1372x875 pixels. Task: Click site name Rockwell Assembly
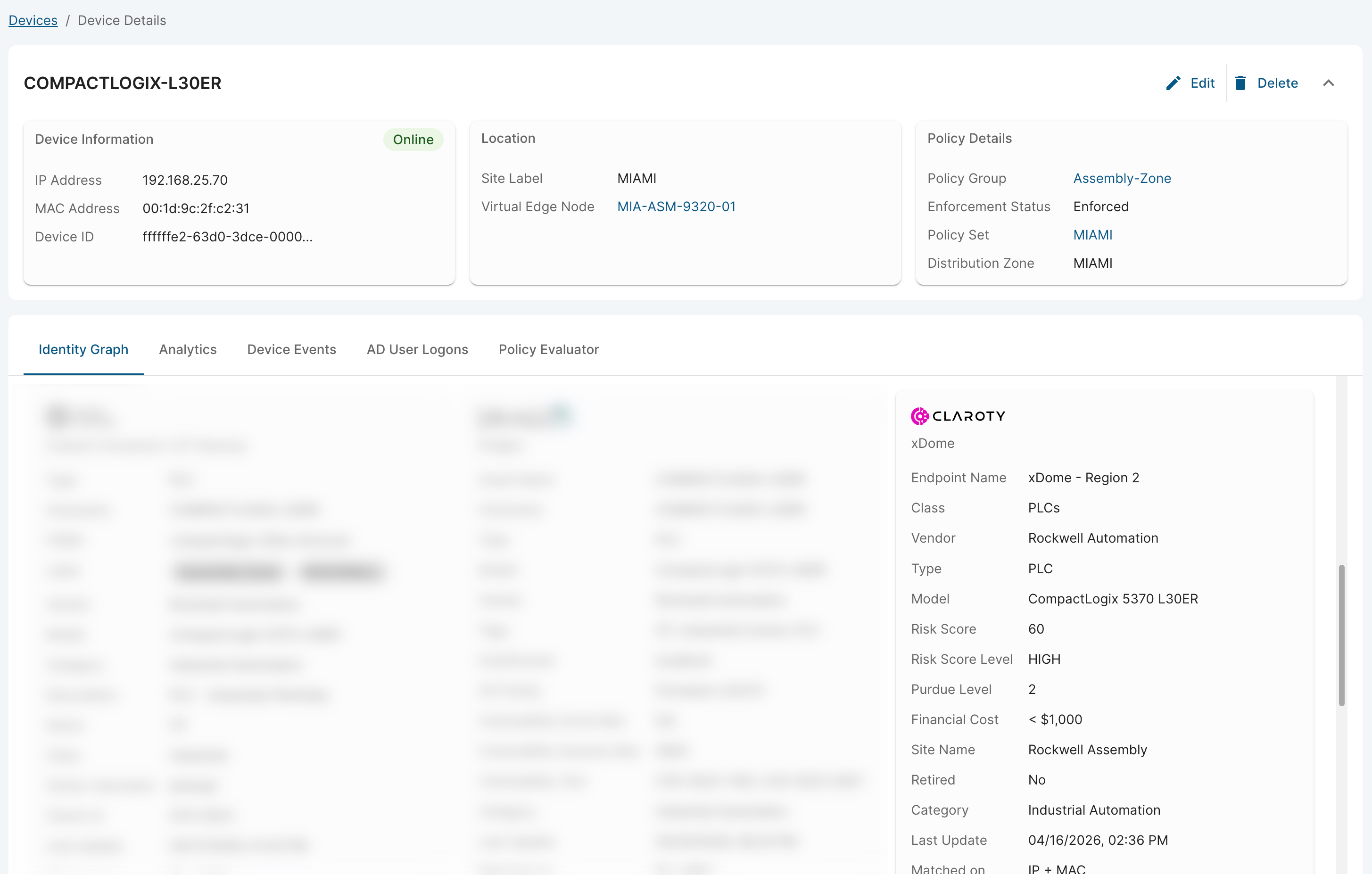click(x=1087, y=750)
